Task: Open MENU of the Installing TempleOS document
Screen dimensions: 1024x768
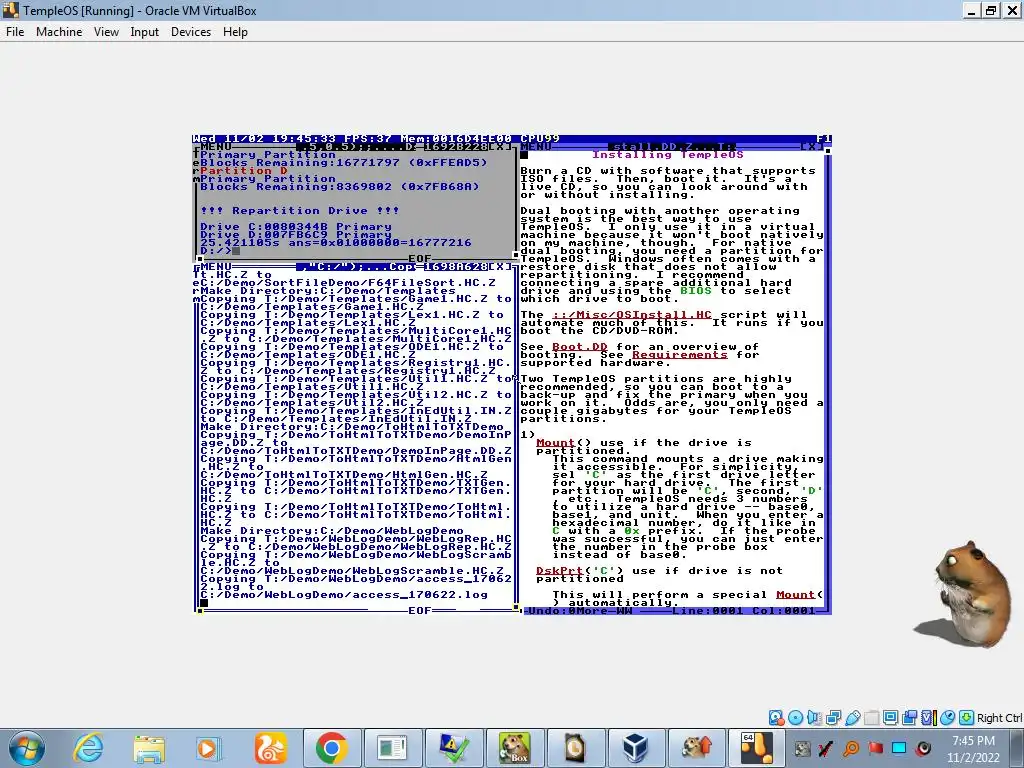Action: tap(536, 146)
